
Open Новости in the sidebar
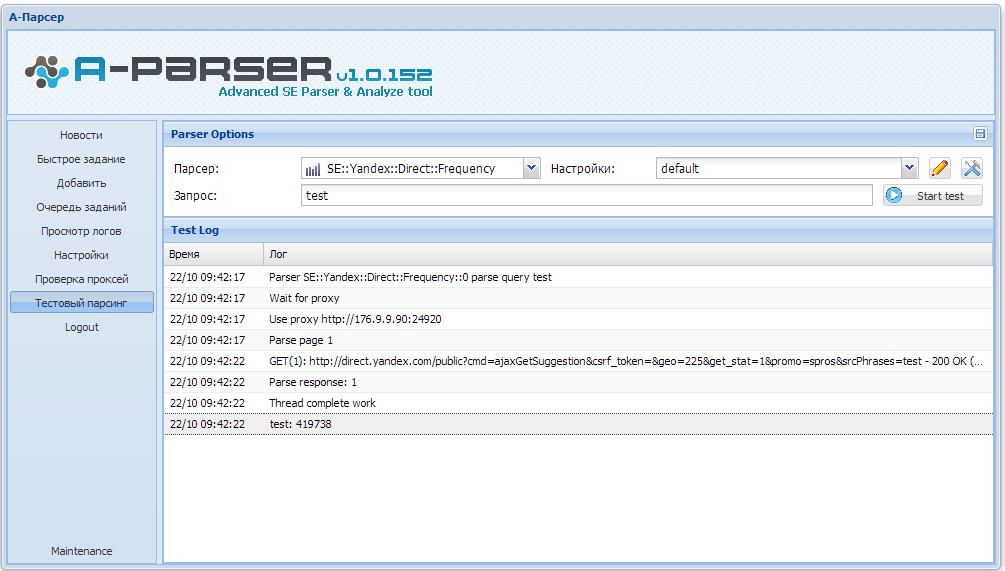click(x=81, y=135)
